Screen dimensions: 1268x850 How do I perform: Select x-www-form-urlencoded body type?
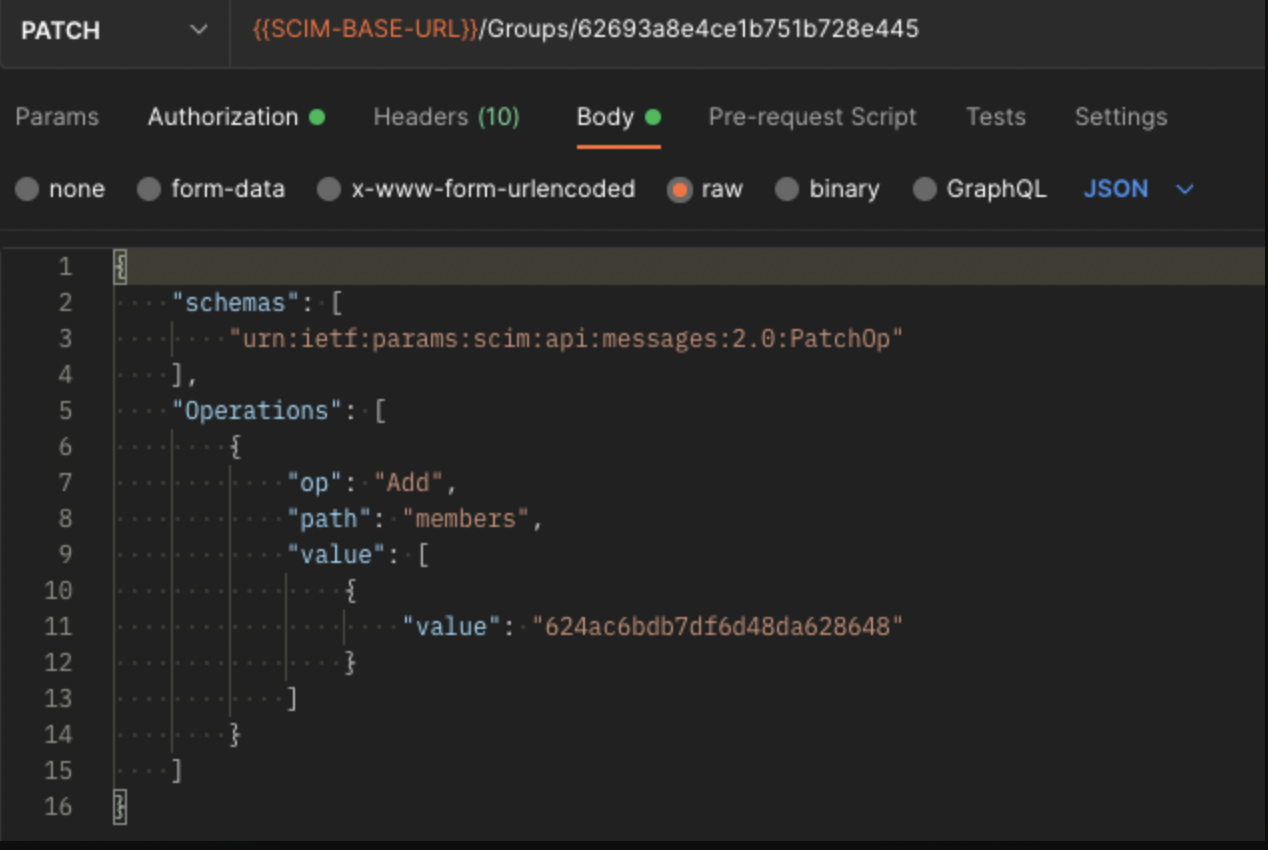(329, 190)
